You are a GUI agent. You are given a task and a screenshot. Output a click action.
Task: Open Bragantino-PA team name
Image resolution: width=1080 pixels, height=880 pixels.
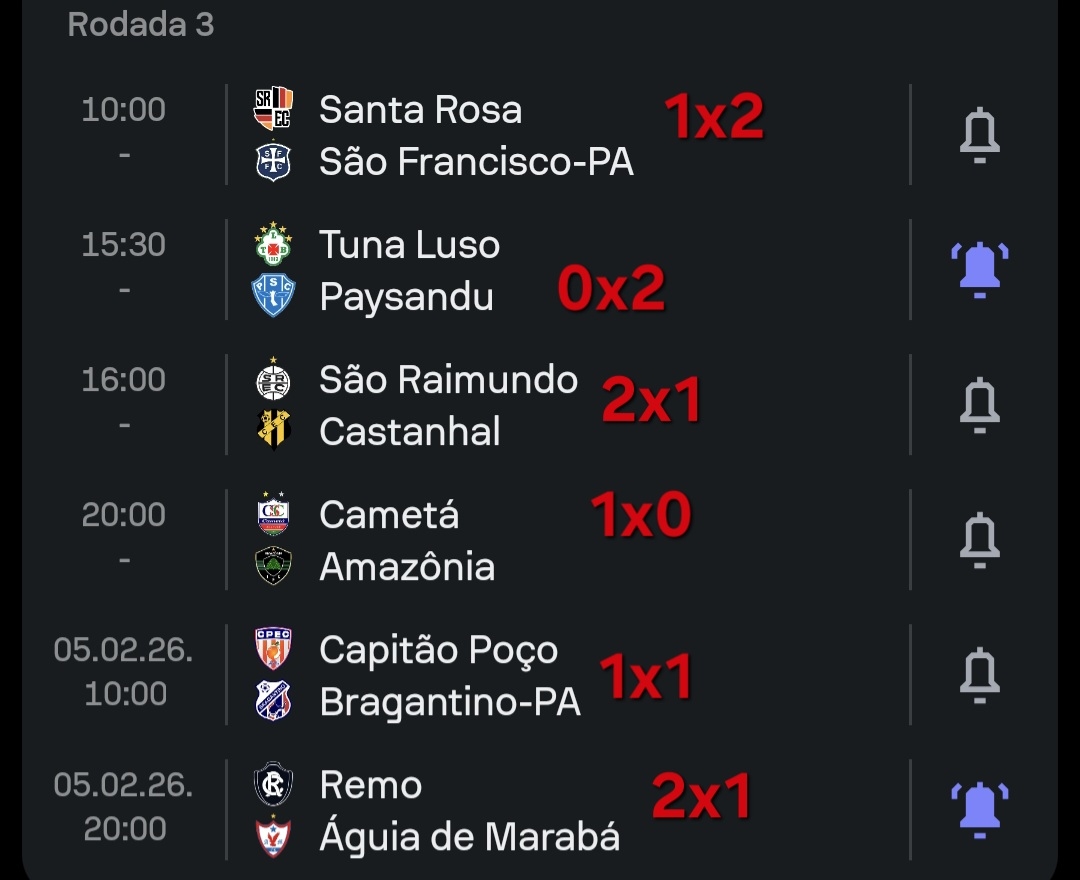pyautogui.click(x=449, y=702)
